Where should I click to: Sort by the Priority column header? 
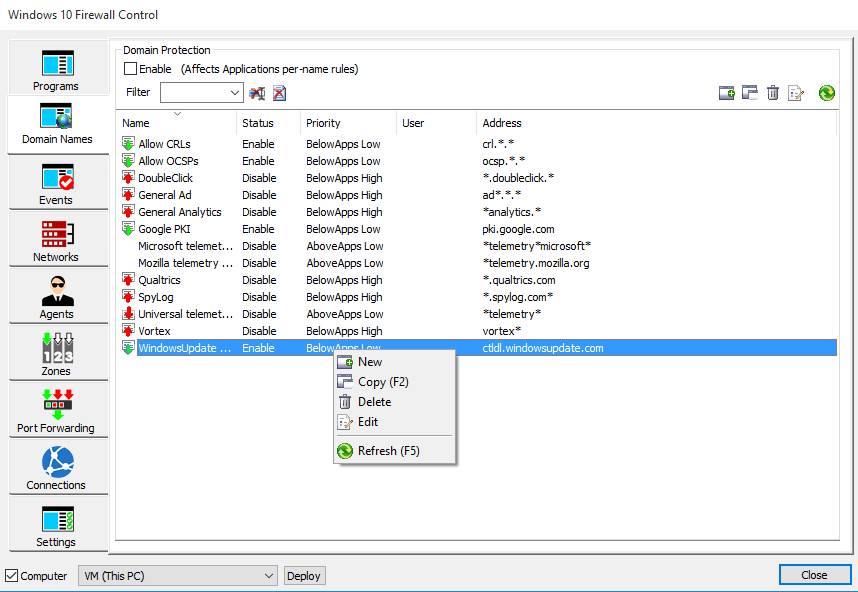point(348,123)
